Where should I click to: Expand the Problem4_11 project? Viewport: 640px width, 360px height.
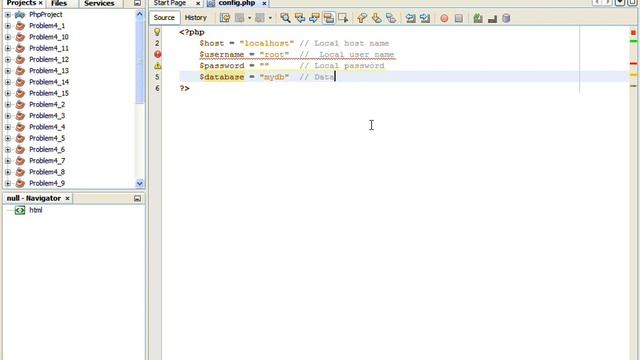click(8, 48)
